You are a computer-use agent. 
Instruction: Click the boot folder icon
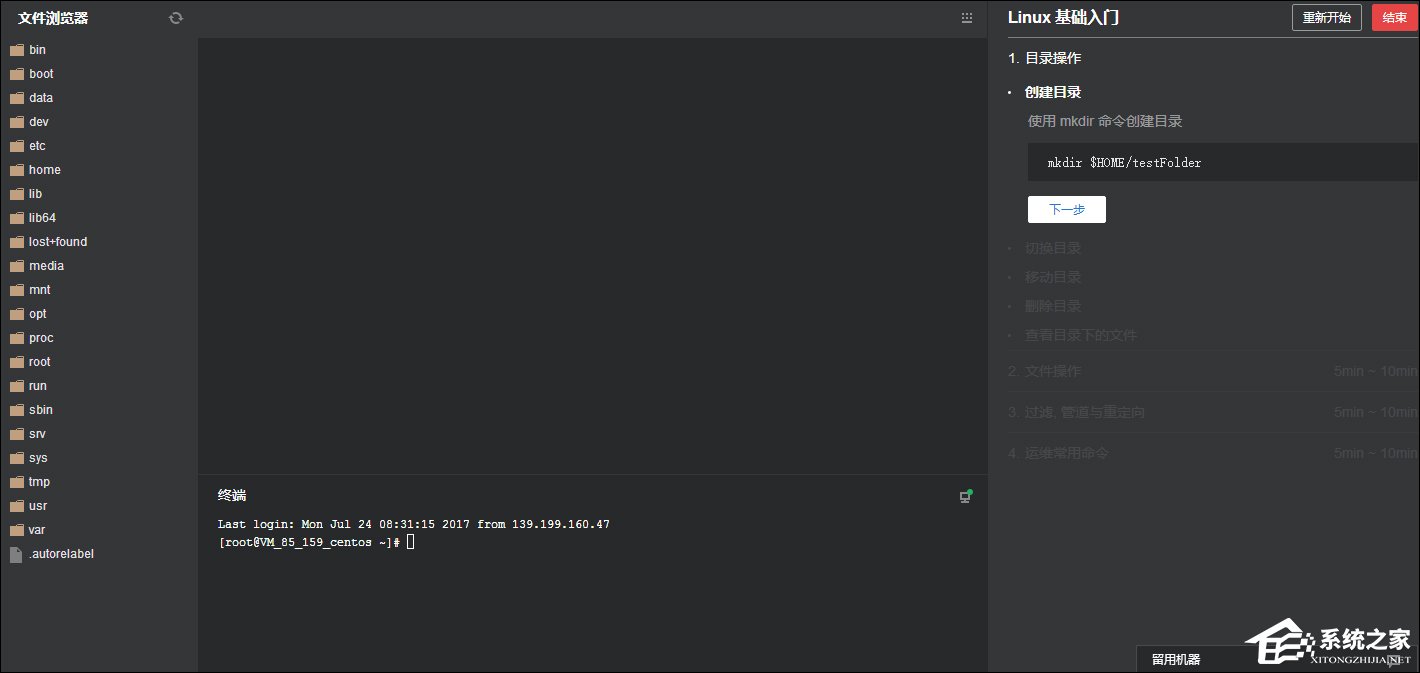click(16, 74)
